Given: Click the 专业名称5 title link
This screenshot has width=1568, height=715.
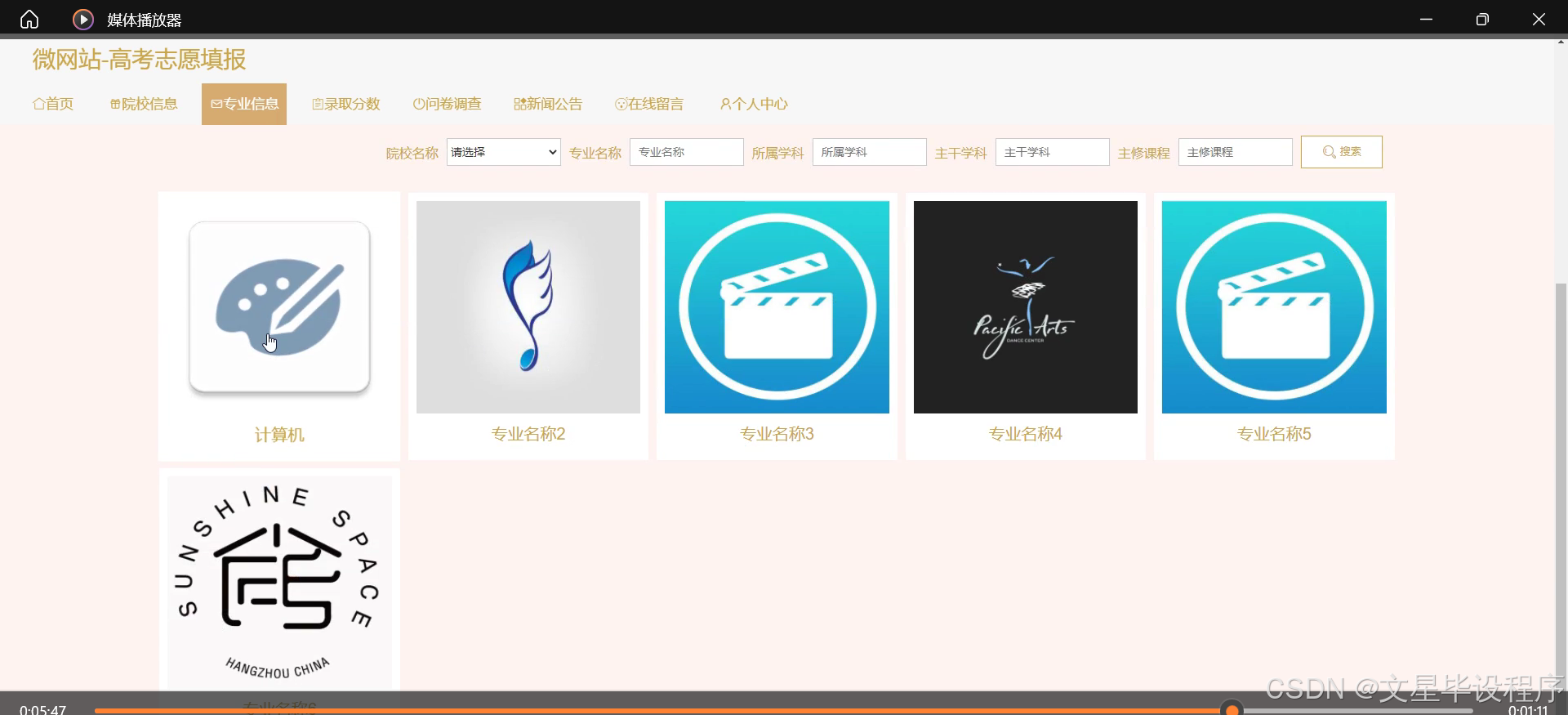Looking at the screenshot, I should click(1274, 434).
